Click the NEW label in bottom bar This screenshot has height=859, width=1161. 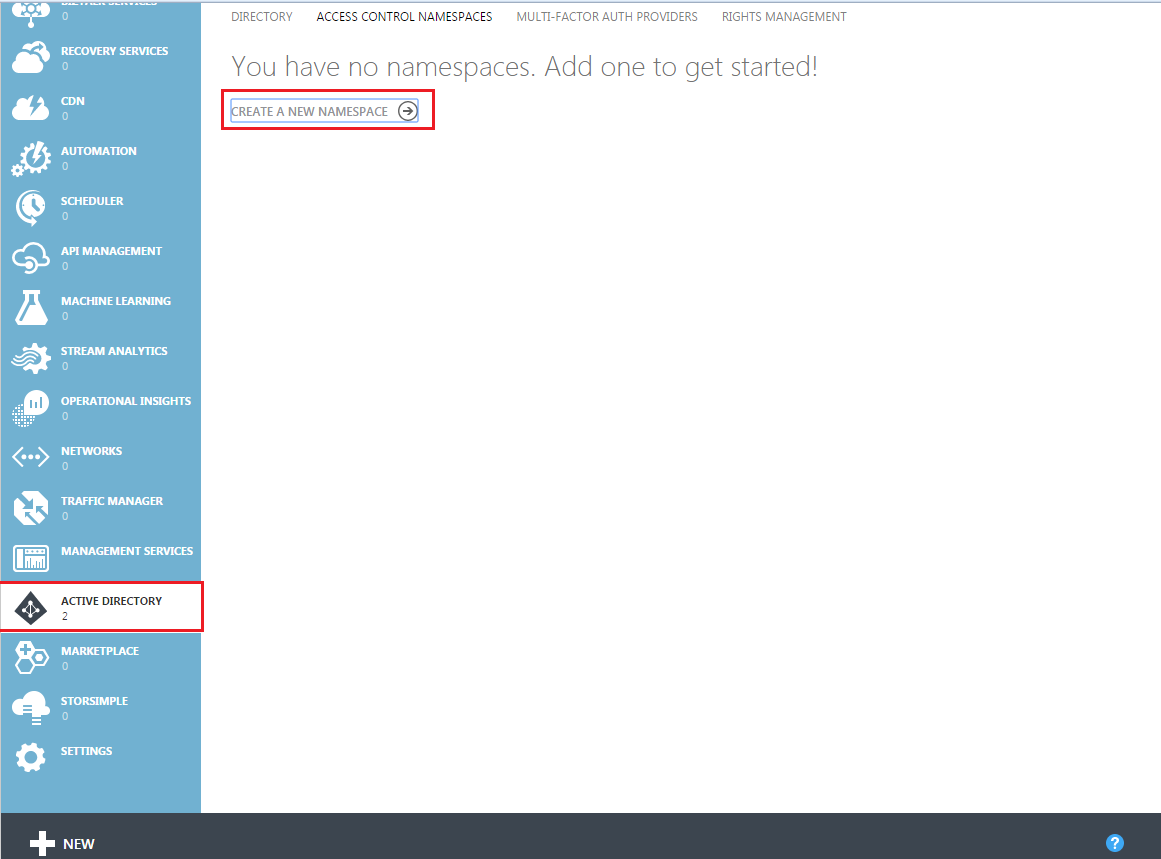[x=78, y=844]
